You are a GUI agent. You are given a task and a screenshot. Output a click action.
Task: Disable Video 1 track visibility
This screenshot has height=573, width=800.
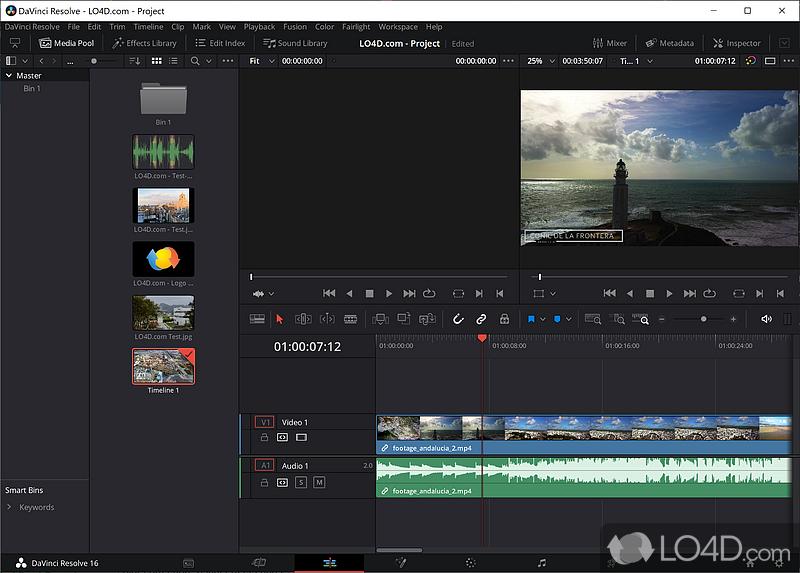click(x=302, y=437)
